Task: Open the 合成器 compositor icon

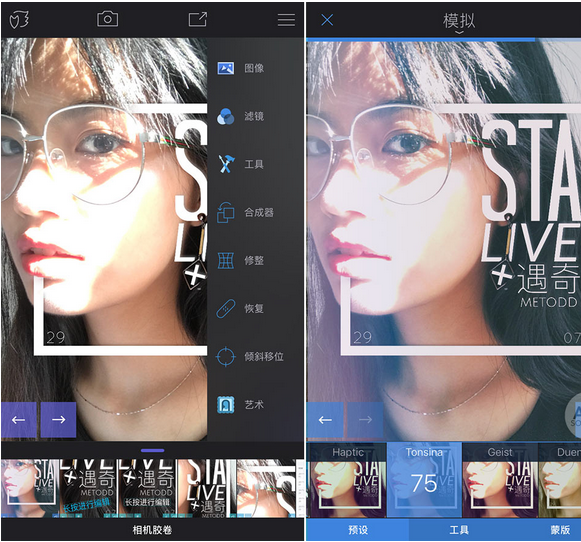Action: point(225,212)
